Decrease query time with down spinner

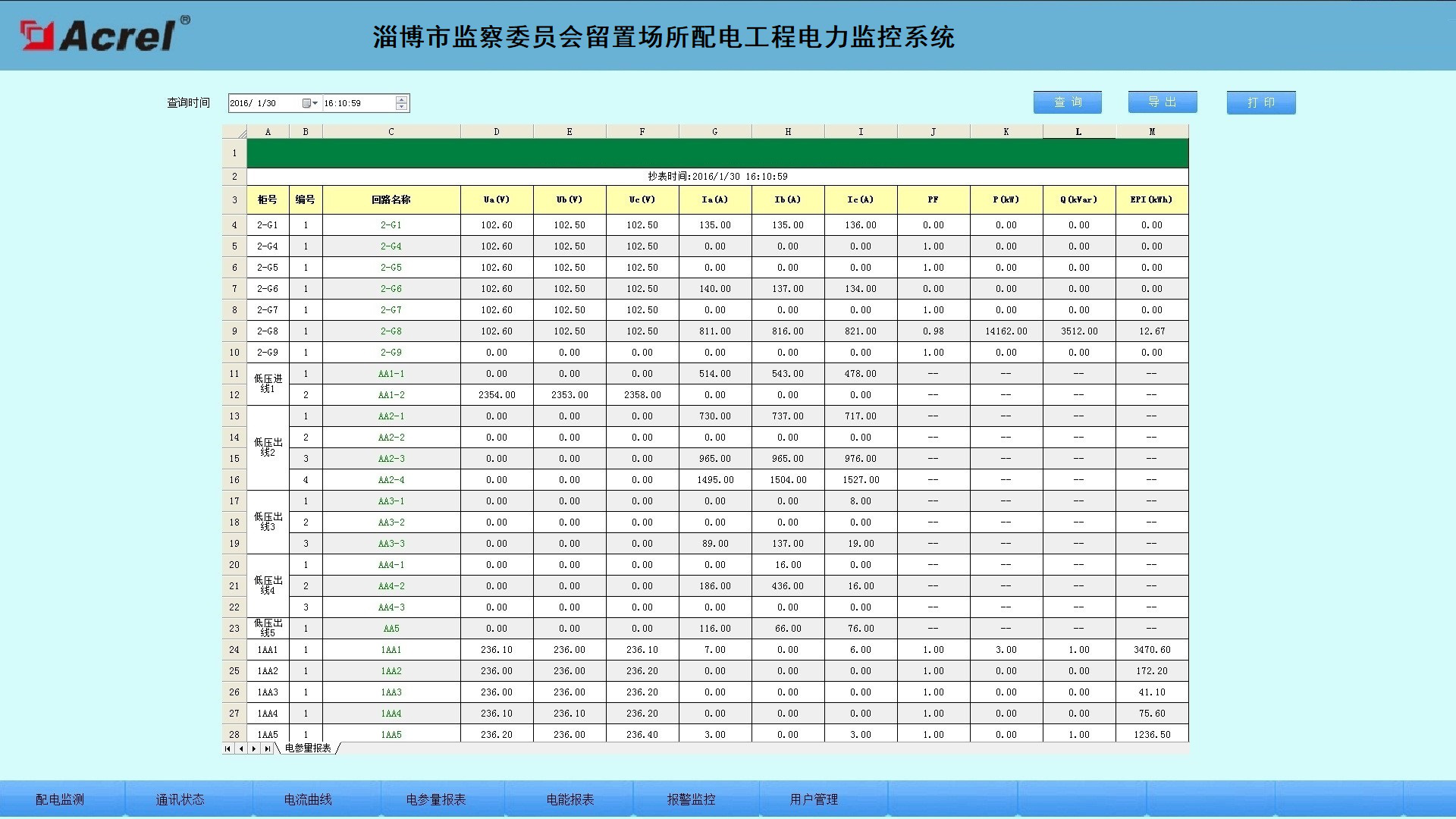[402, 107]
